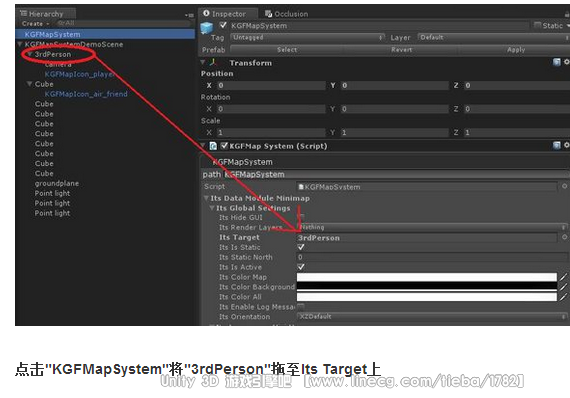Screen dimensions: 570x398
Task: Switch to the Inspector tab
Action: [228, 14]
